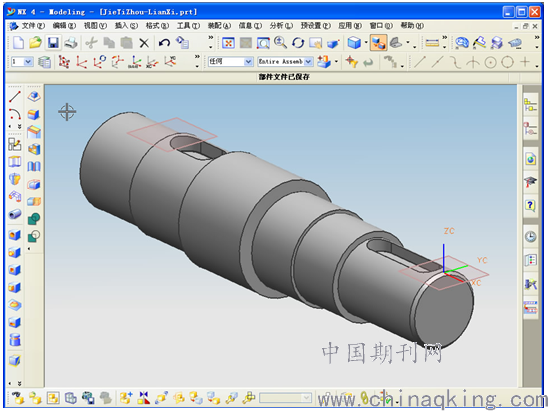Open the work layer number dropdown
548x411 pixels.
[x=28, y=62]
